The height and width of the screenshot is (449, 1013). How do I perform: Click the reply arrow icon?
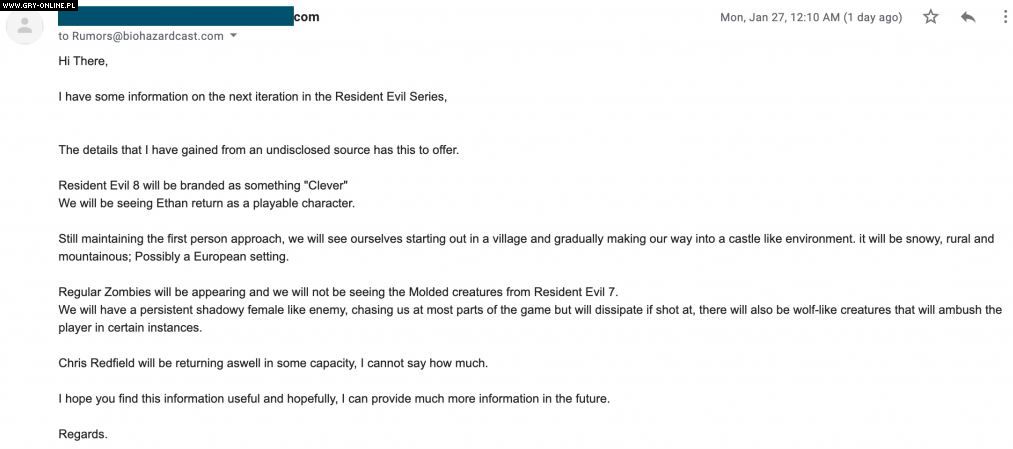click(x=968, y=17)
